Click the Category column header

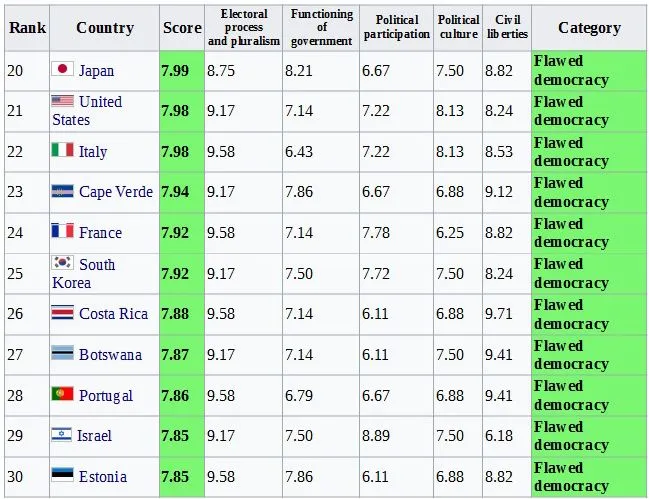click(x=589, y=28)
